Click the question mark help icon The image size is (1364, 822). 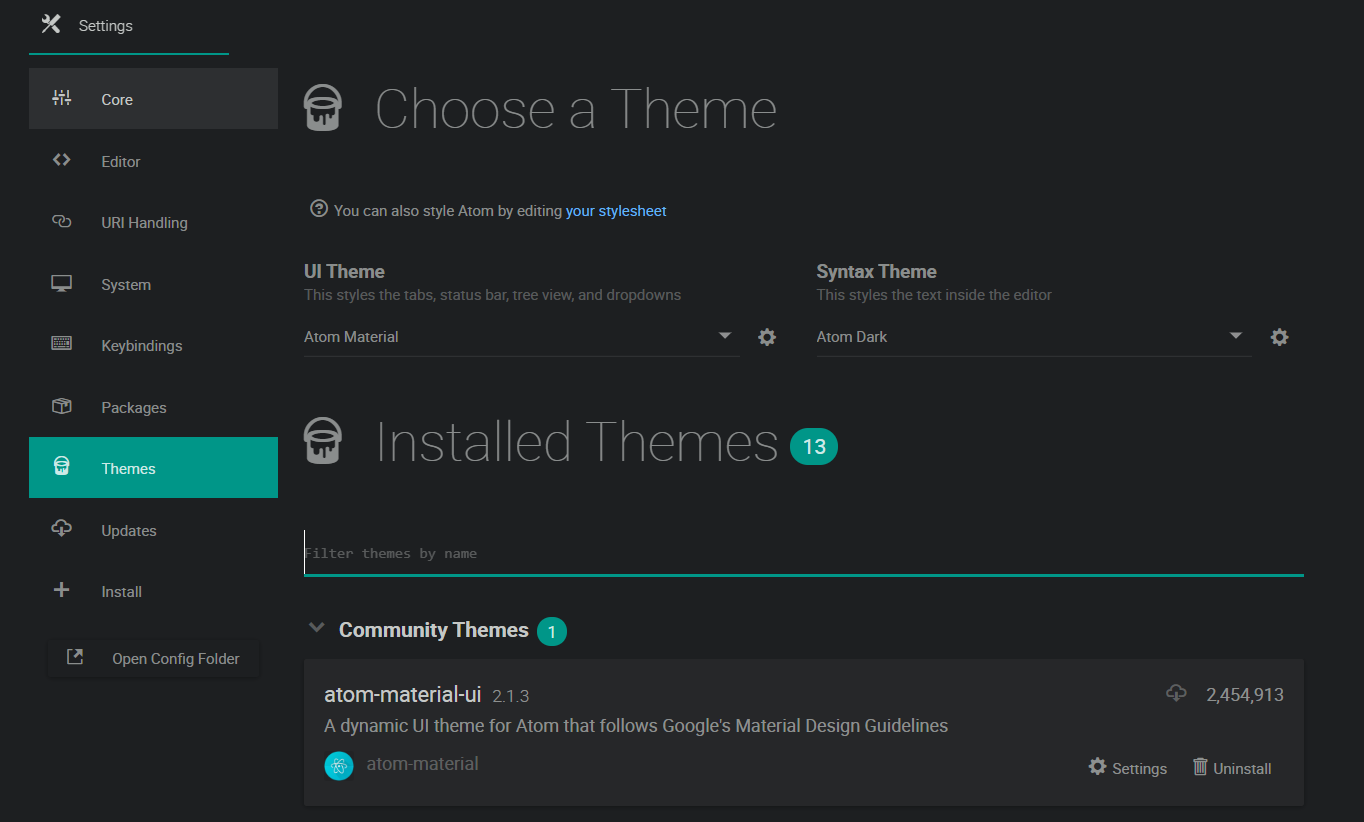(319, 209)
